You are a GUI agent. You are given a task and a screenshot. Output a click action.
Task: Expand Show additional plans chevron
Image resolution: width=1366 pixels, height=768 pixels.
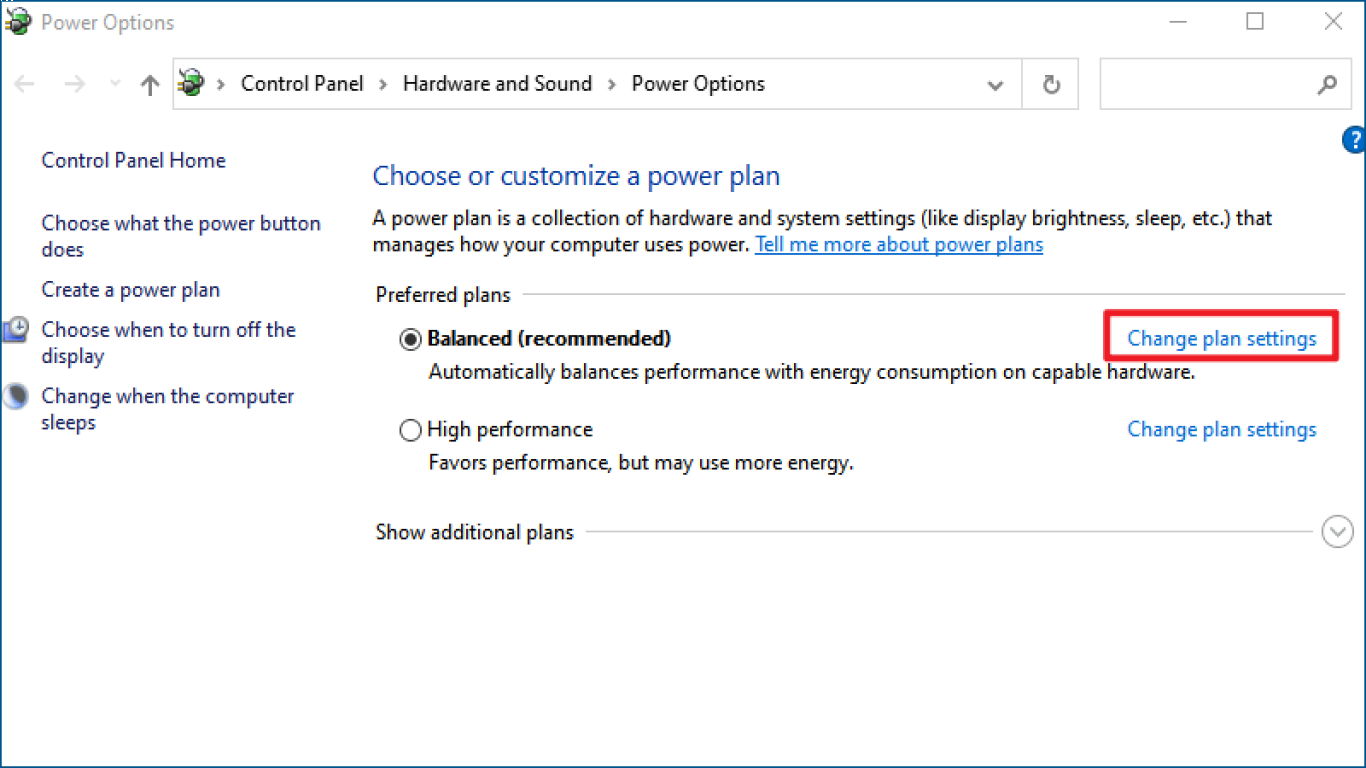(x=1337, y=532)
